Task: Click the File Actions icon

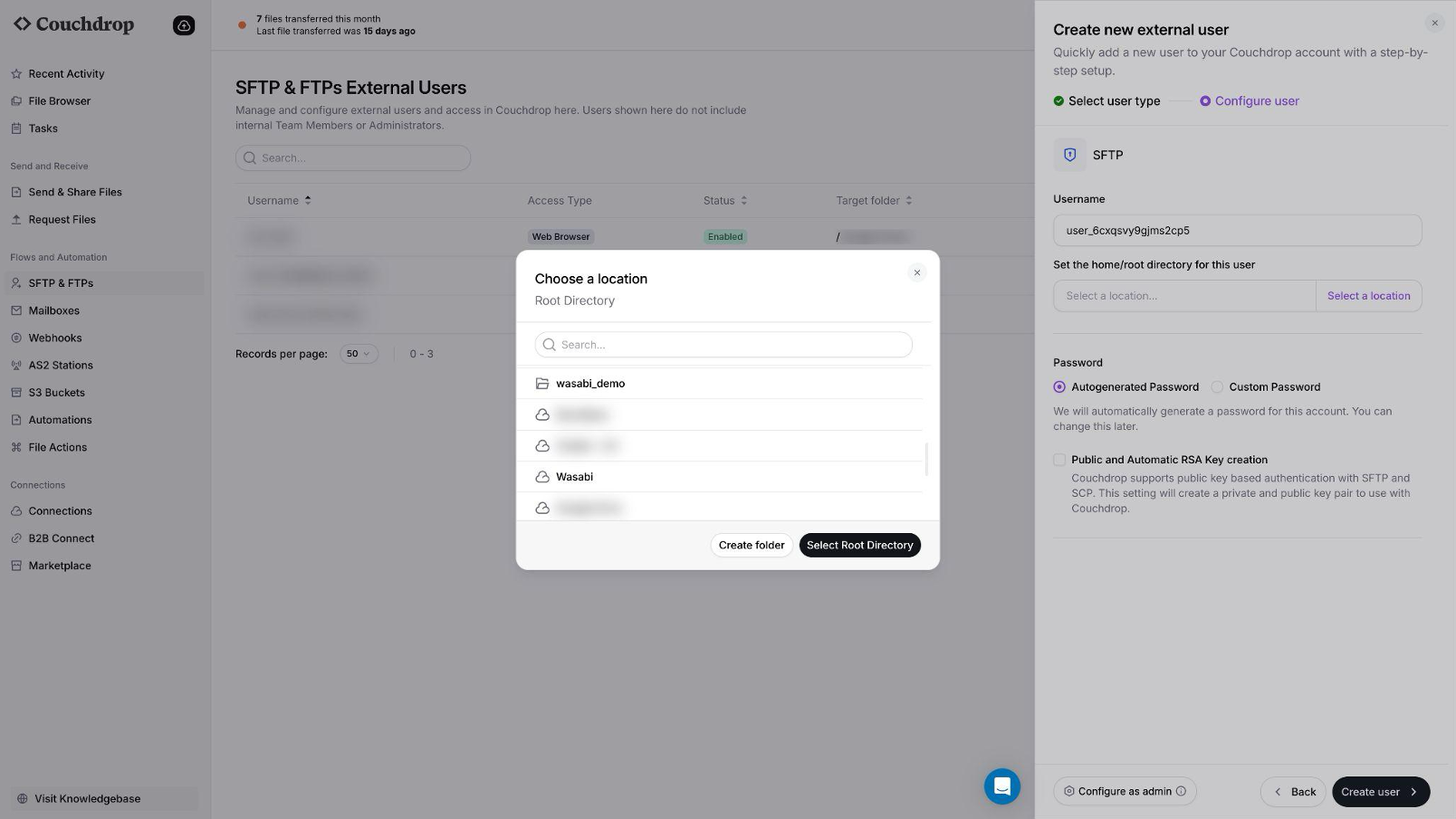Action: 16,447
